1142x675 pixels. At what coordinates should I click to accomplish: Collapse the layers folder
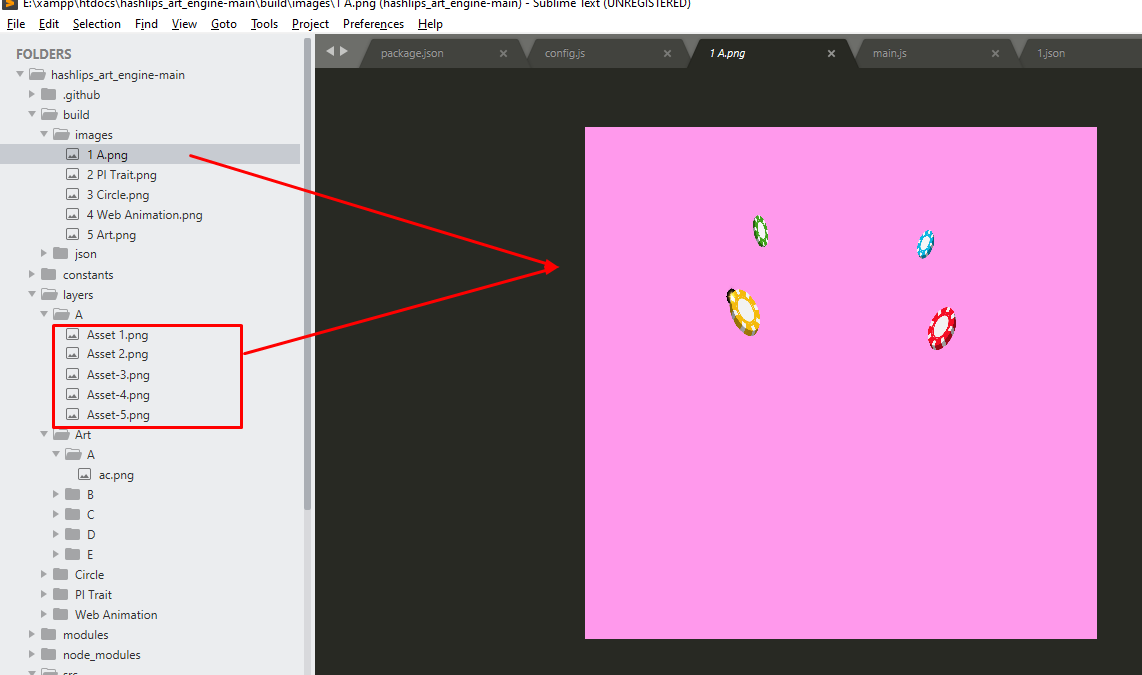pyautogui.click(x=31, y=294)
